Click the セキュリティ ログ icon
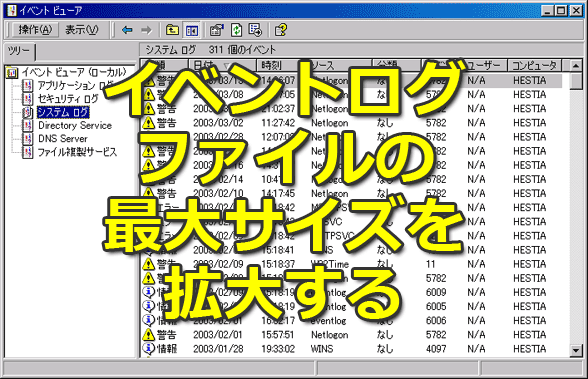The width and height of the screenshot is (588, 379). click(28, 99)
